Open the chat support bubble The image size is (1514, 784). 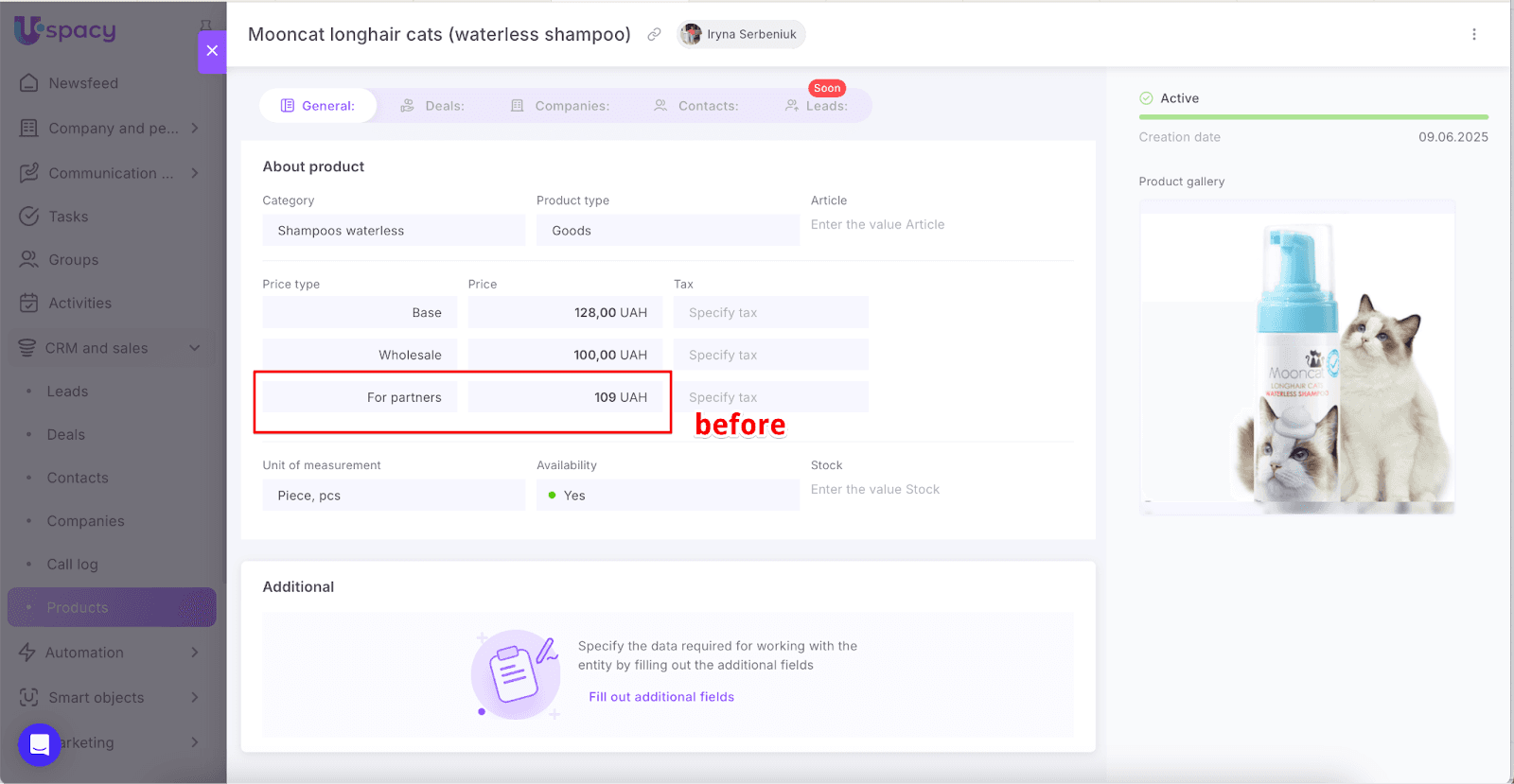coord(39,744)
